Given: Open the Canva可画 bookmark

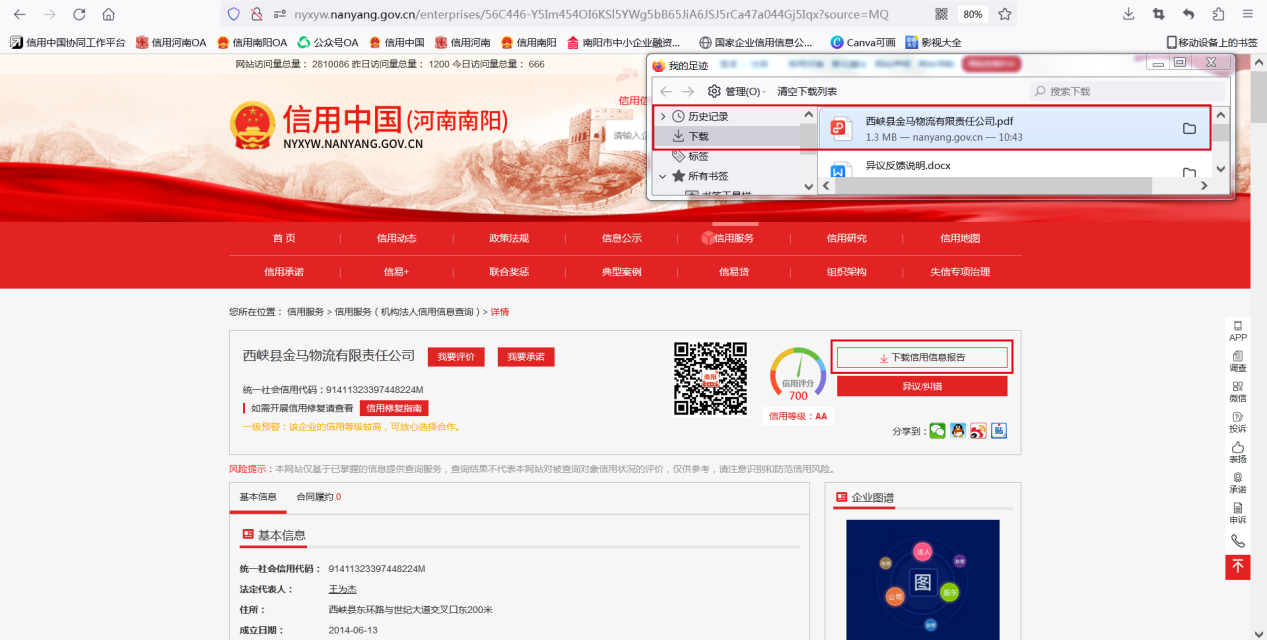Looking at the screenshot, I should click(862, 42).
